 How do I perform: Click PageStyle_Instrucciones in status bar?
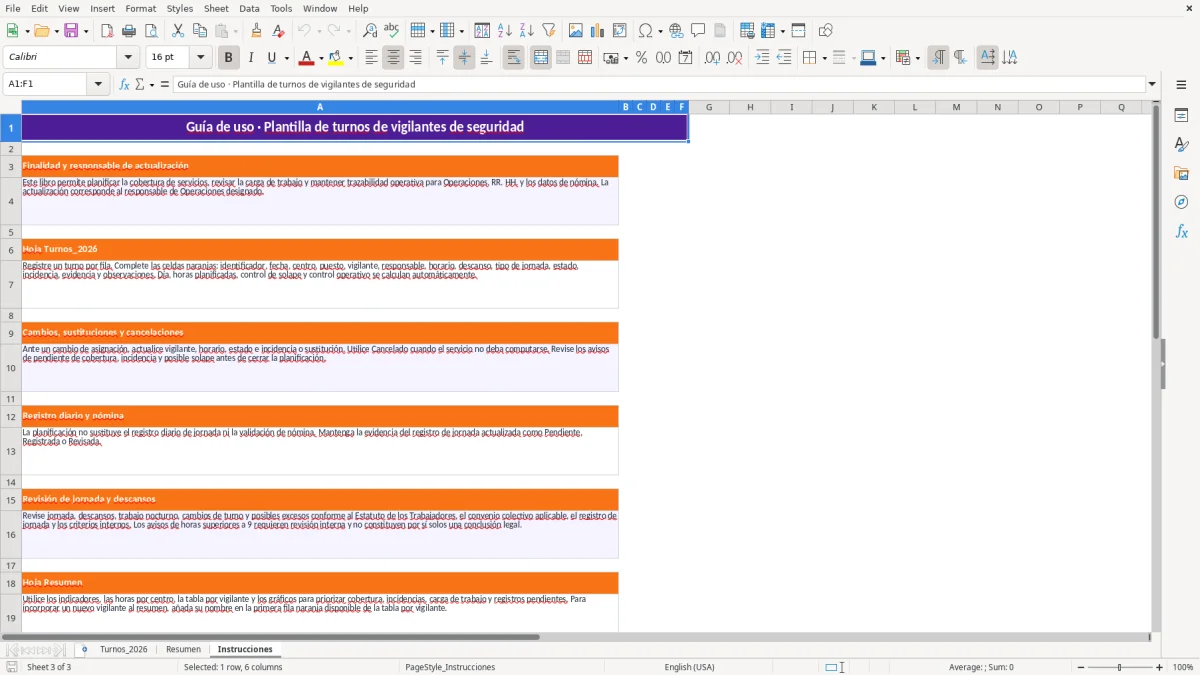coord(450,667)
